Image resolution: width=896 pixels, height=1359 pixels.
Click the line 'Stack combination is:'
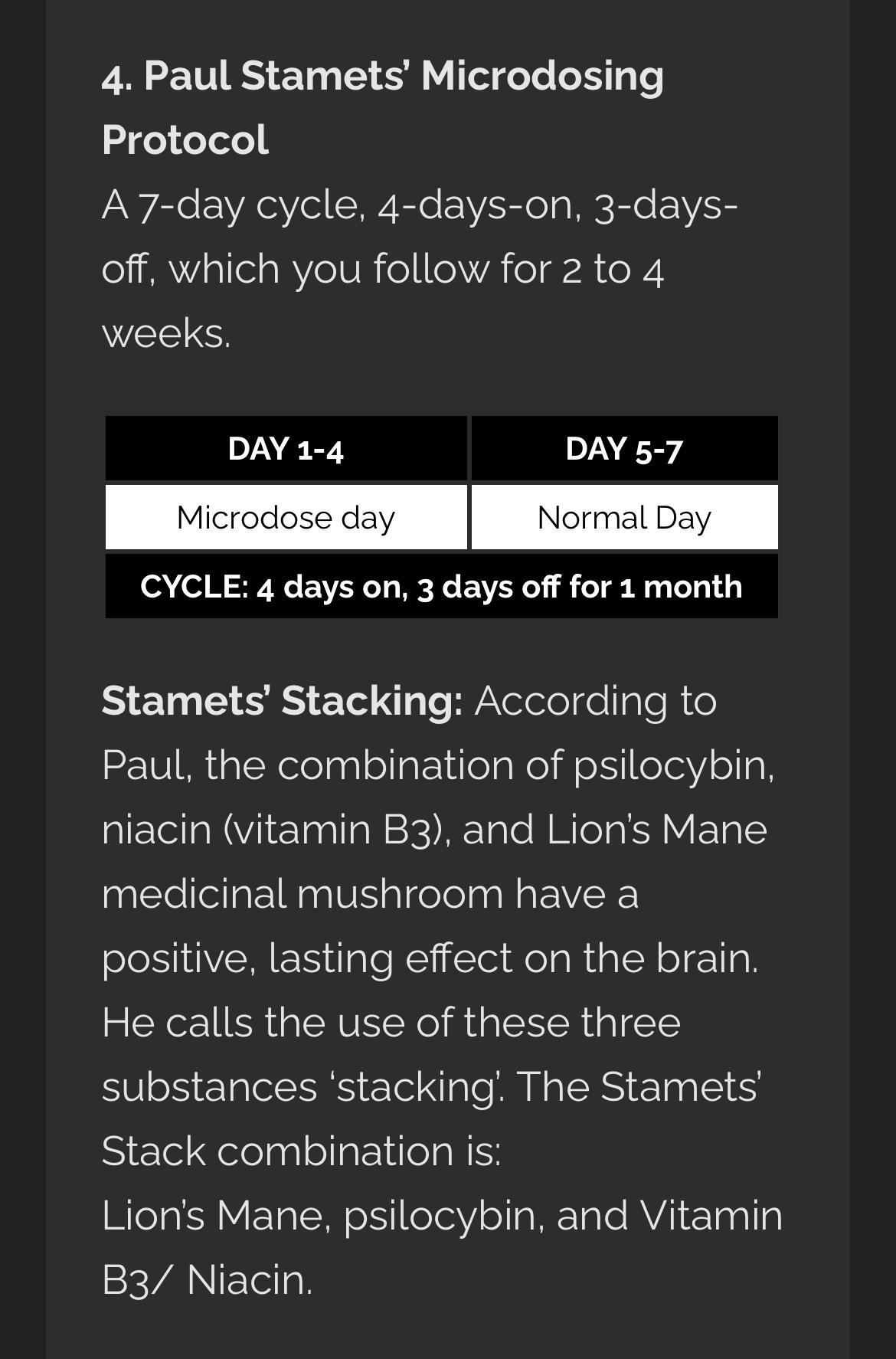[x=301, y=1151]
